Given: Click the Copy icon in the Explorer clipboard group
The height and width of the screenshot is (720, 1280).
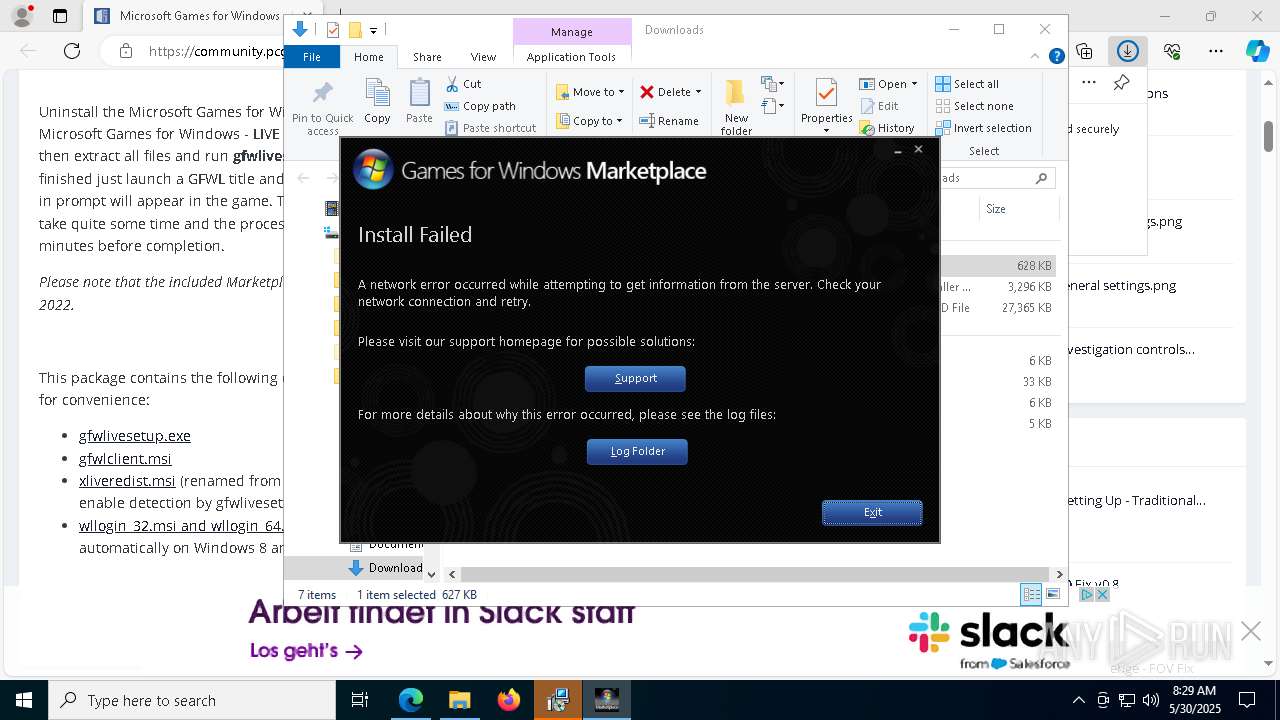Looking at the screenshot, I should click(377, 101).
